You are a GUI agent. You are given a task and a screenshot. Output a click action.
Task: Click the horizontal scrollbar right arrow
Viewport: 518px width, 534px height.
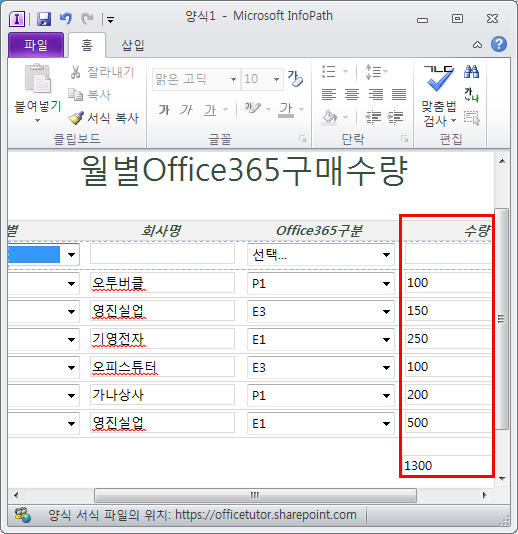[485, 495]
